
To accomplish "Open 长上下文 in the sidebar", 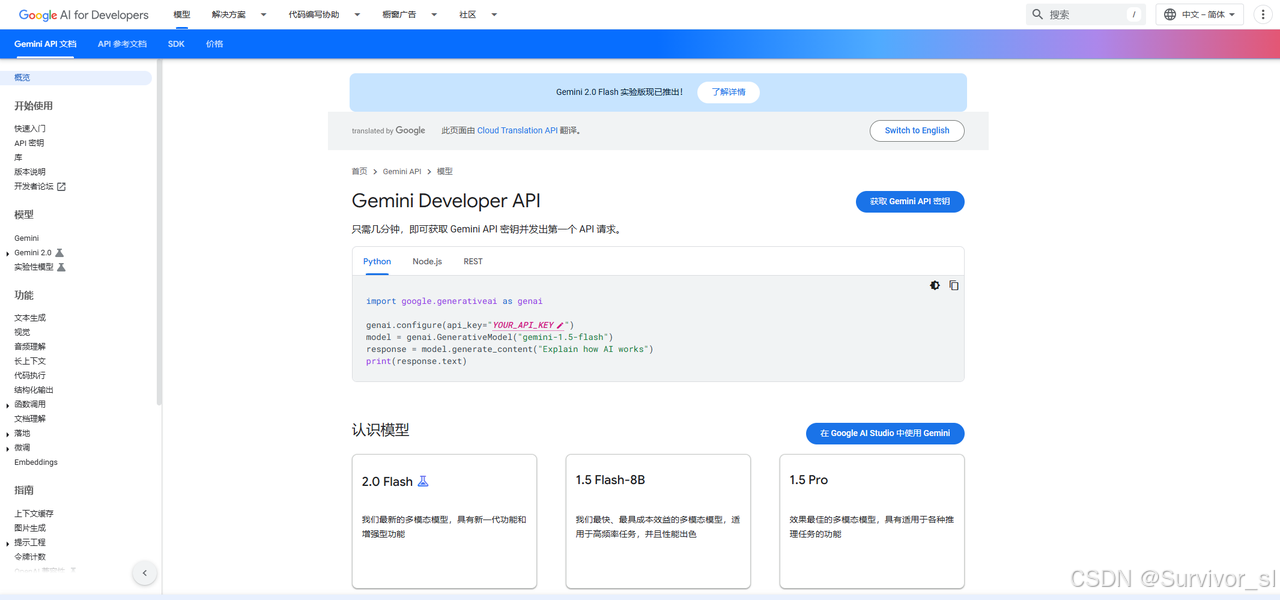I will point(30,361).
